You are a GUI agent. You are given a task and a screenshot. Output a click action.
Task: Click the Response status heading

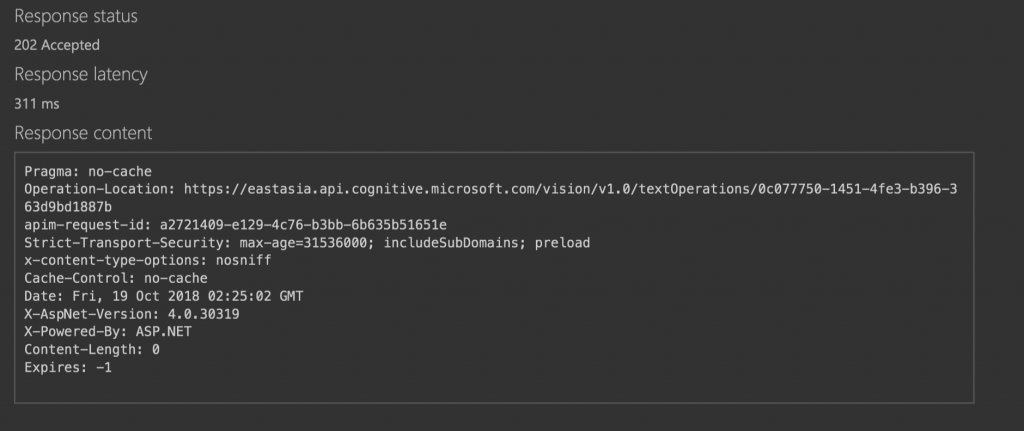point(76,17)
